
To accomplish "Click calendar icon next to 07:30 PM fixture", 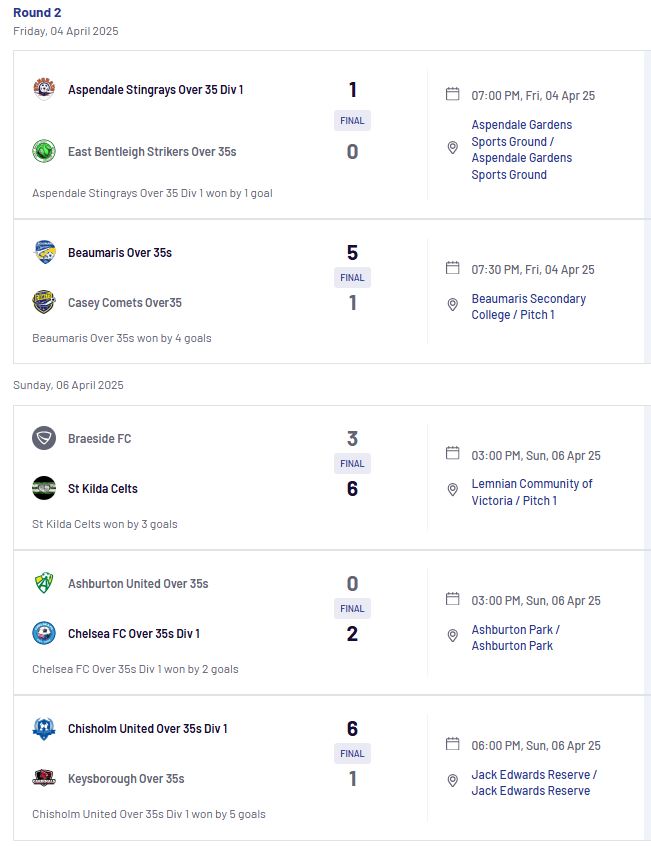I will (453, 268).
